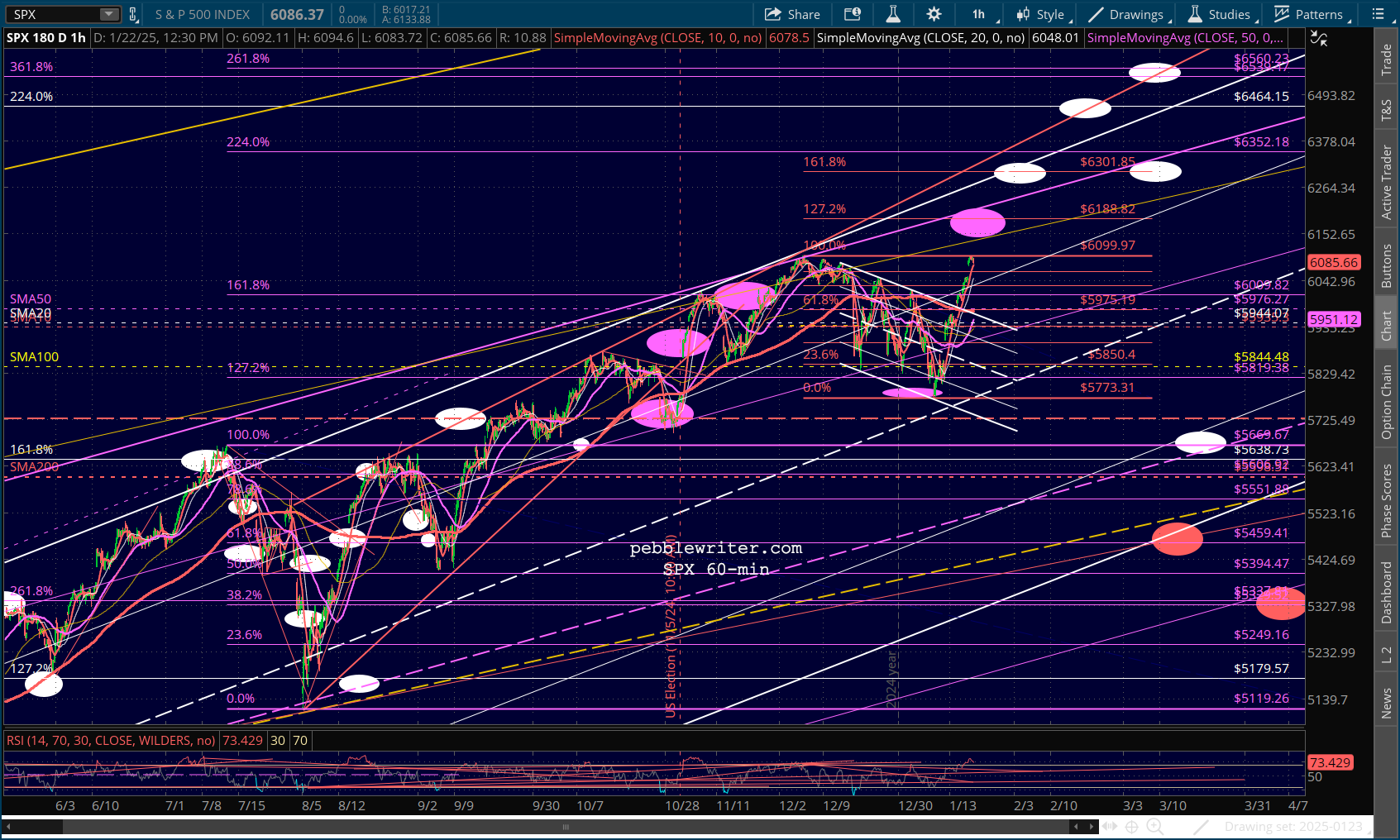Click the symbol link chain icon

pos(132,14)
